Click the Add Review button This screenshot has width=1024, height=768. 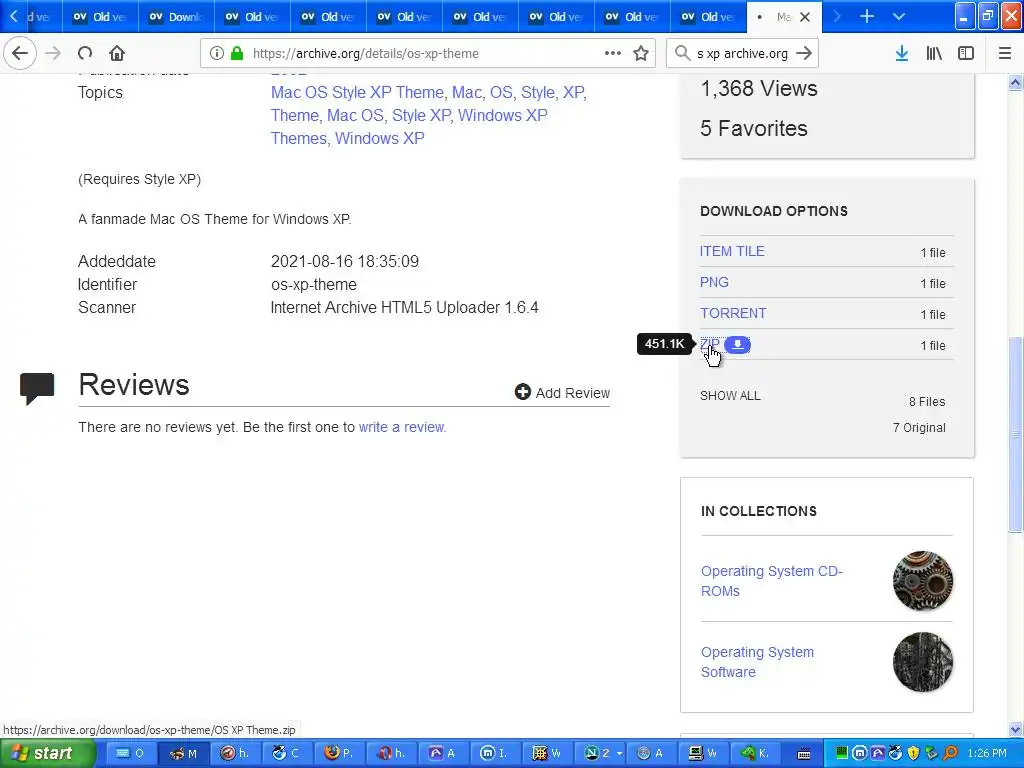[562, 392]
